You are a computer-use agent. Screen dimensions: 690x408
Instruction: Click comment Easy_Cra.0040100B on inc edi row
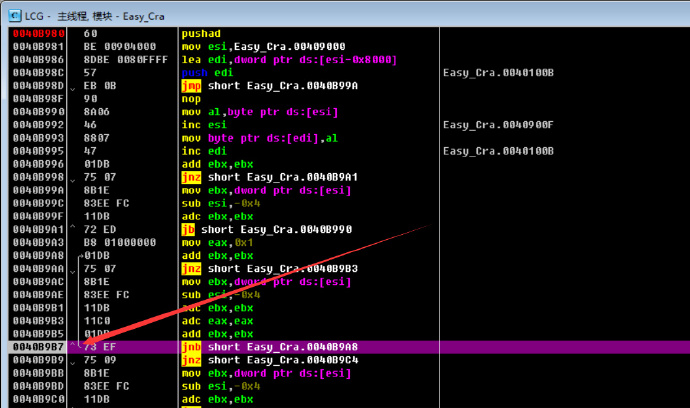click(498, 151)
